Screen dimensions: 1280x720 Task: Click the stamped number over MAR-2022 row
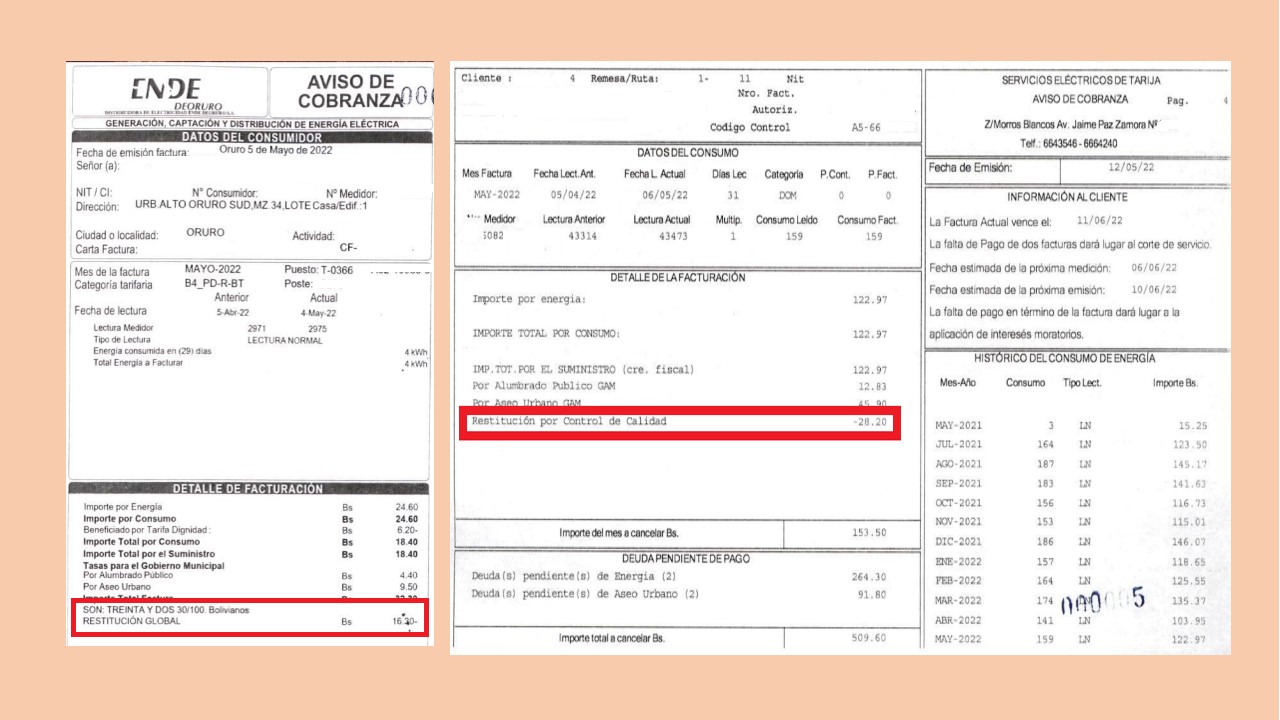click(x=1101, y=601)
